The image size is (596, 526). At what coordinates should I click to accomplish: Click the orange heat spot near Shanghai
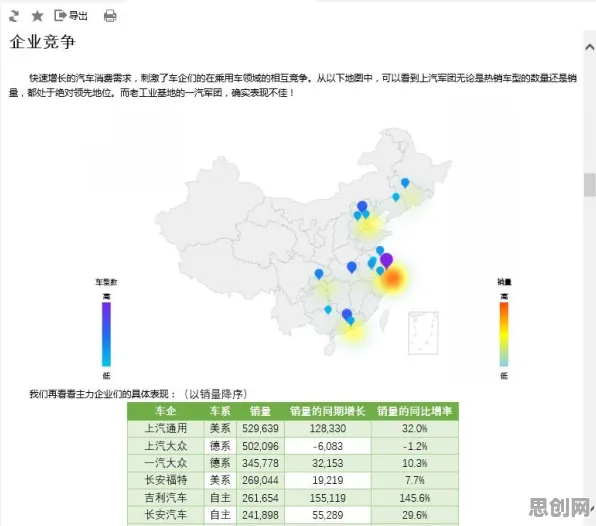(x=392, y=278)
